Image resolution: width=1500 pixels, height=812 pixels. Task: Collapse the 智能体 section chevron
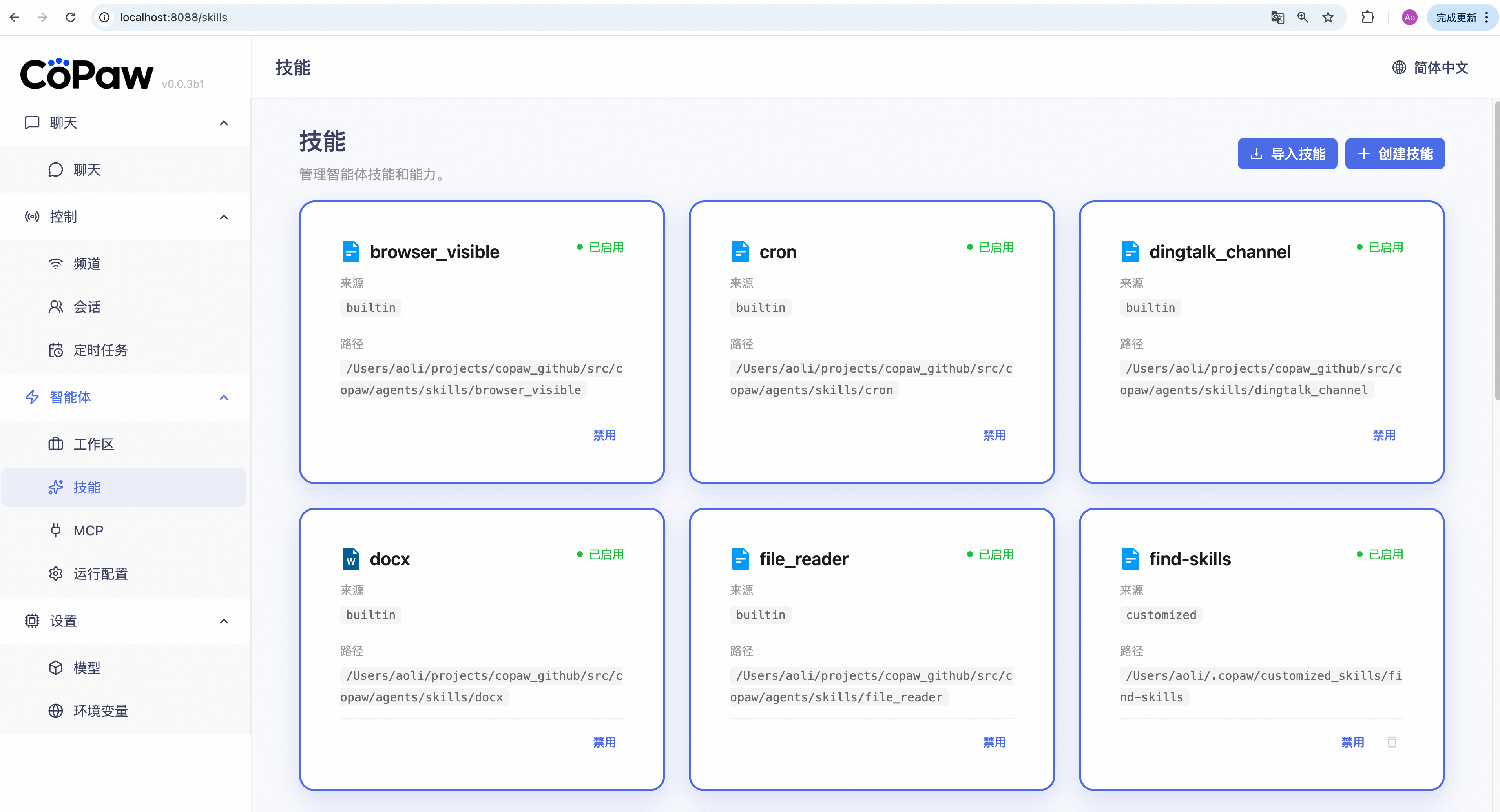(224, 397)
